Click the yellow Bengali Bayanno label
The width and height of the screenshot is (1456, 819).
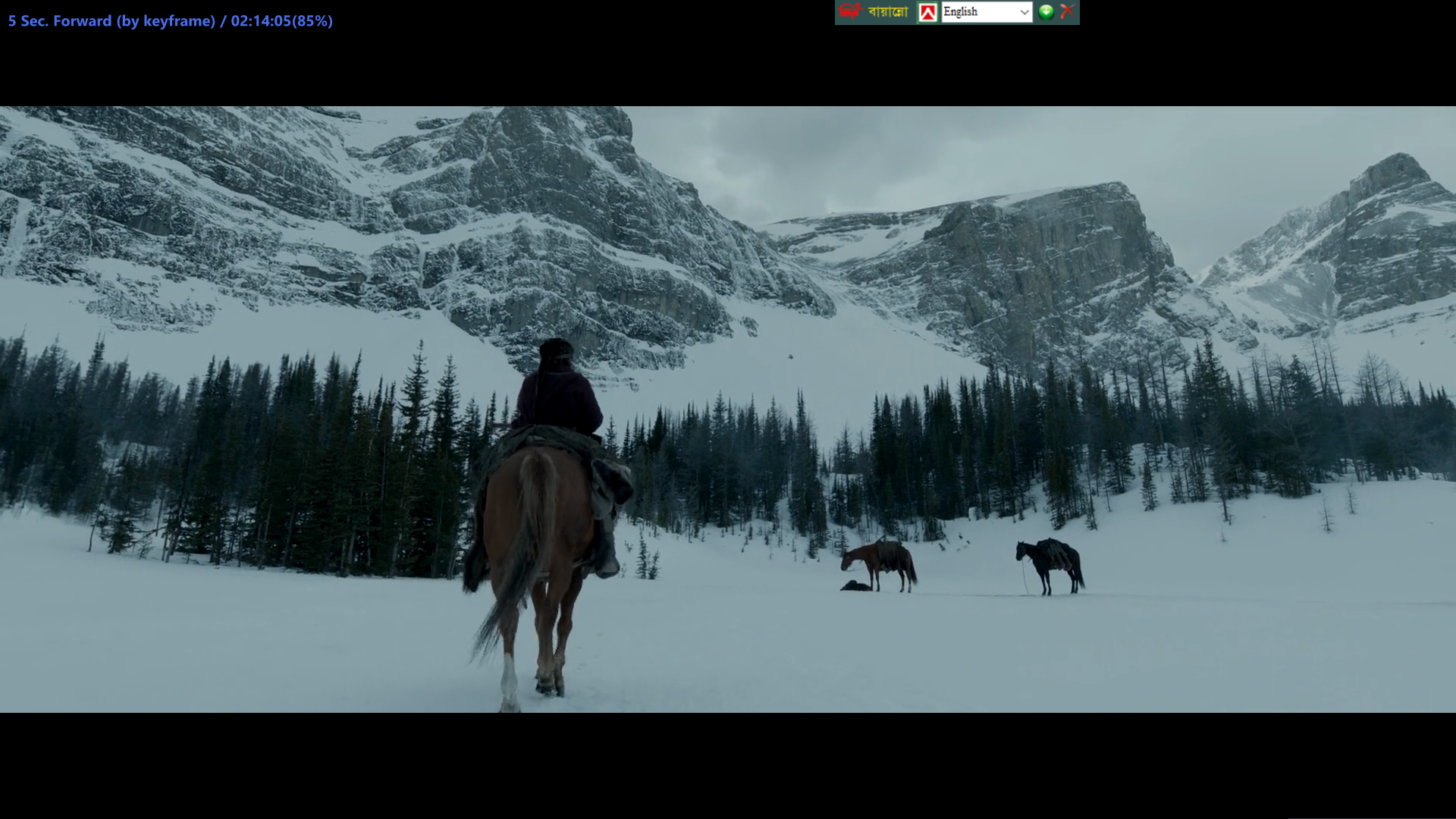[888, 12]
